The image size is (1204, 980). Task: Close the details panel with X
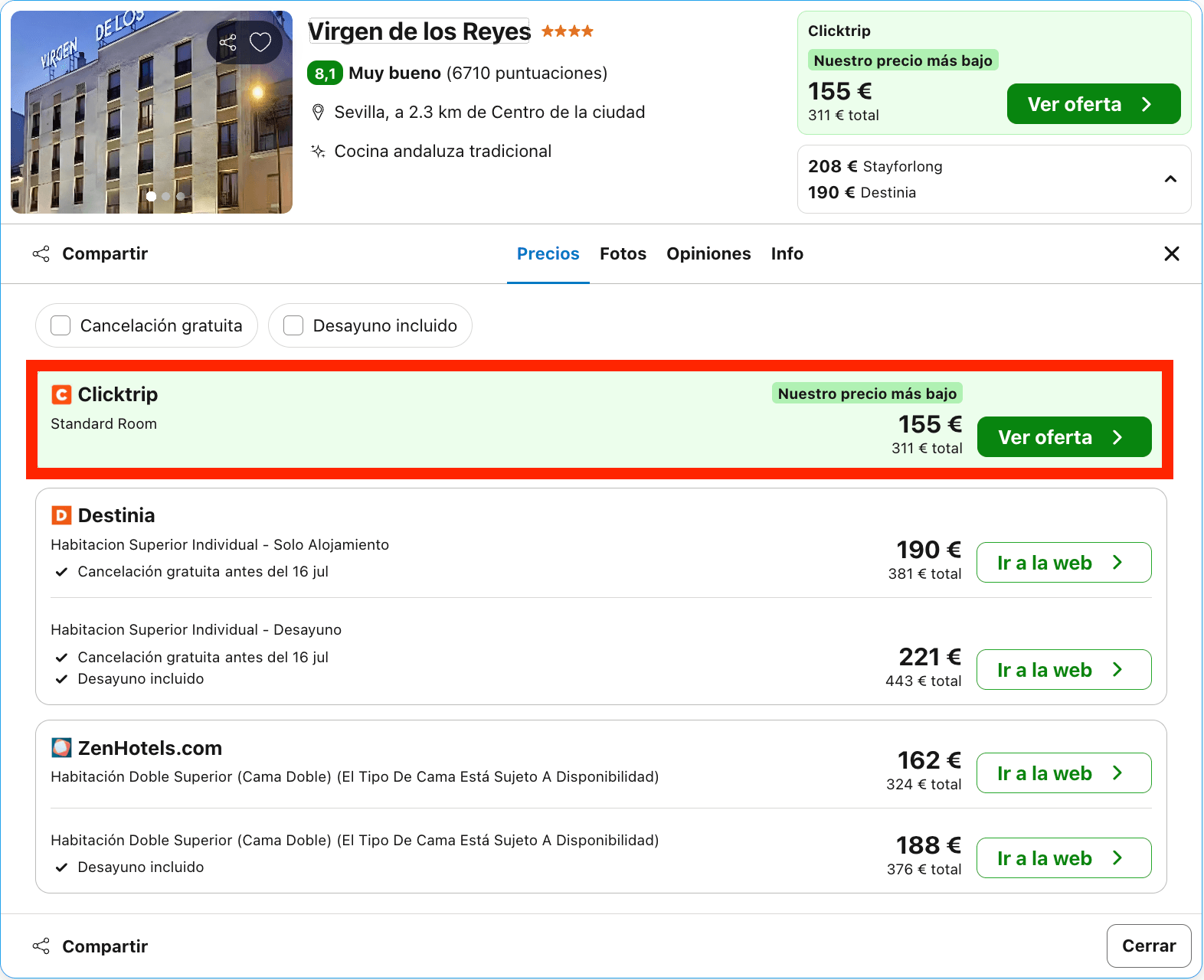[x=1171, y=253]
